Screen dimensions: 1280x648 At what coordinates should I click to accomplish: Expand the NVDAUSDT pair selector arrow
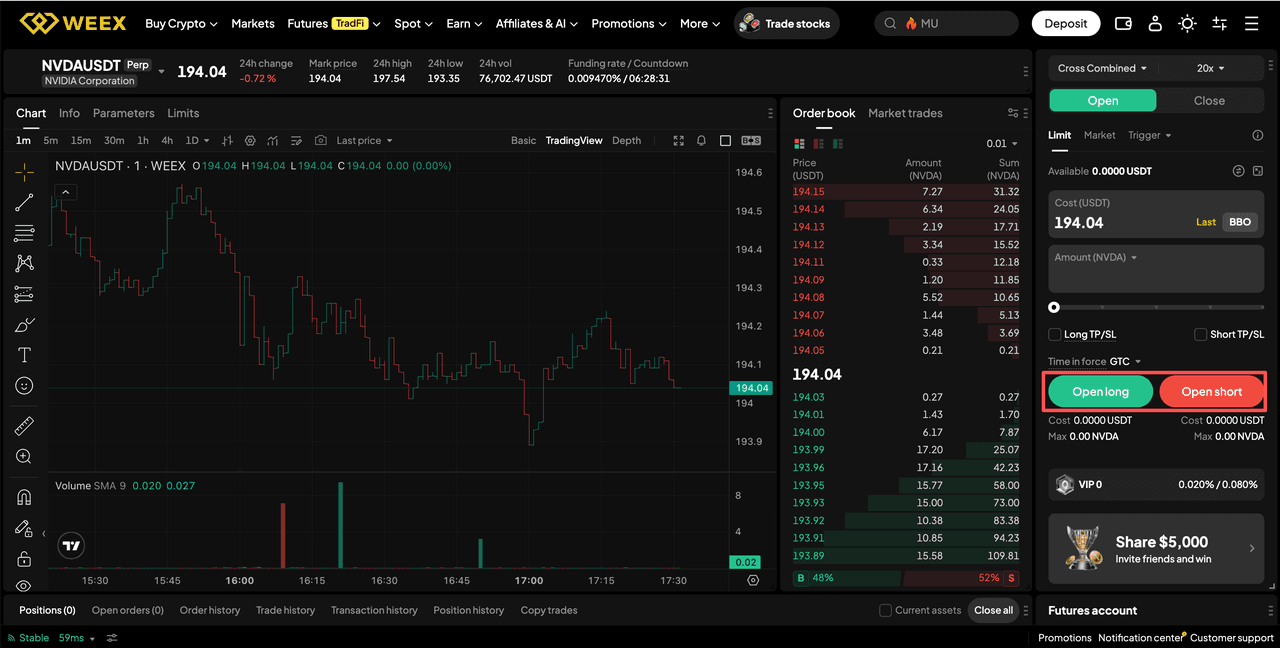162,72
